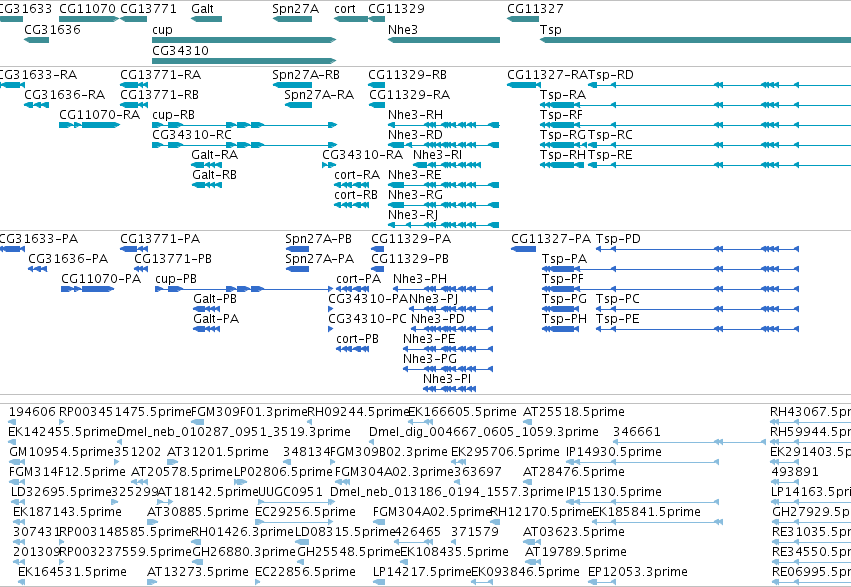The image size is (851, 587).
Task: Open EST FGM314F12.5prime label
Action: [67, 472]
